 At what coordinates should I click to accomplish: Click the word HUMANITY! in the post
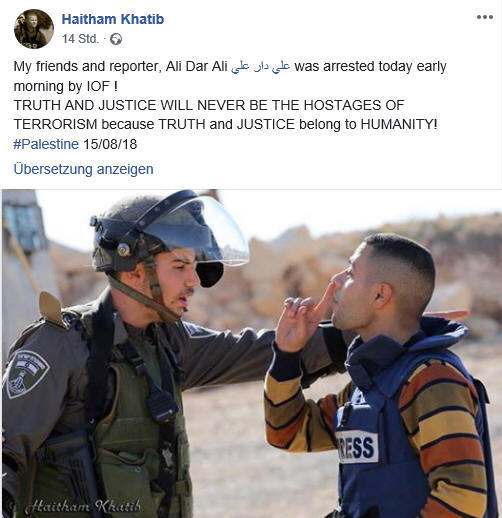(x=399, y=125)
